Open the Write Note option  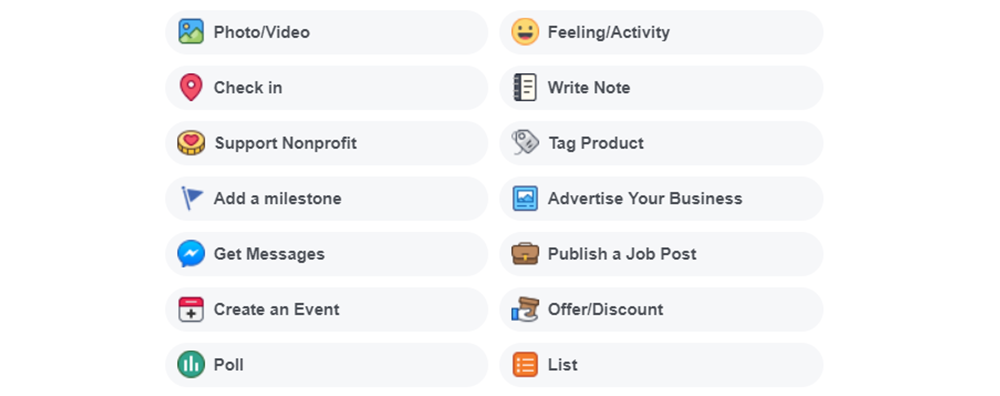pyautogui.click(x=661, y=87)
